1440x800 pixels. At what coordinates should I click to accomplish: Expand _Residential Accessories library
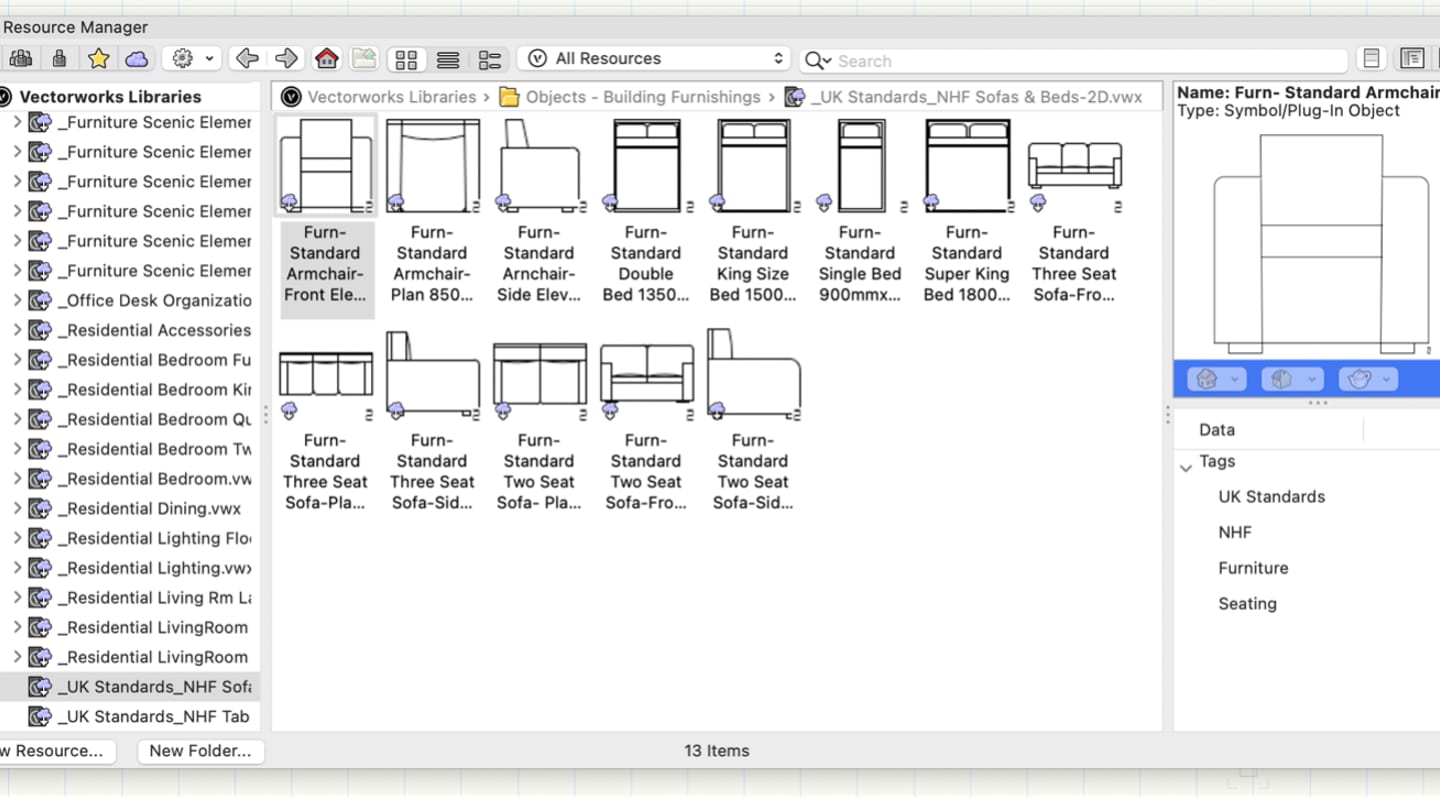point(17,330)
